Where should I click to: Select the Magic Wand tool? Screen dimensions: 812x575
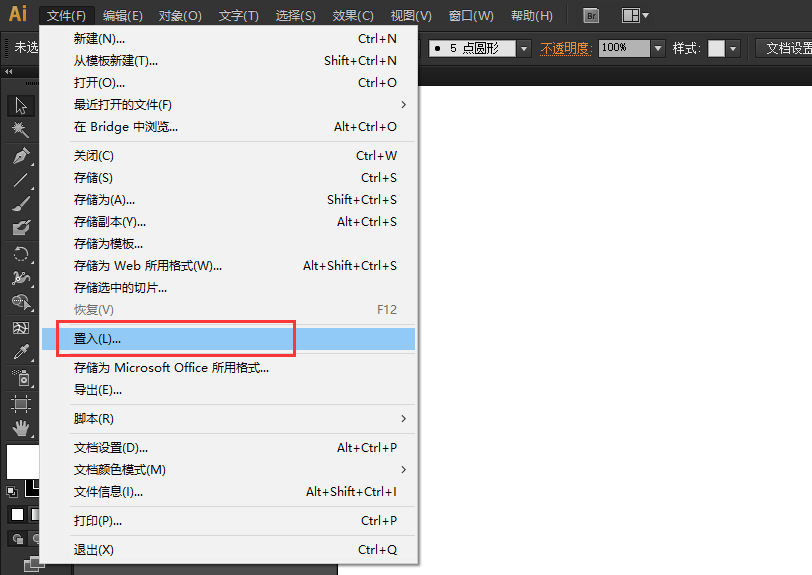click(x=21, y=129)
